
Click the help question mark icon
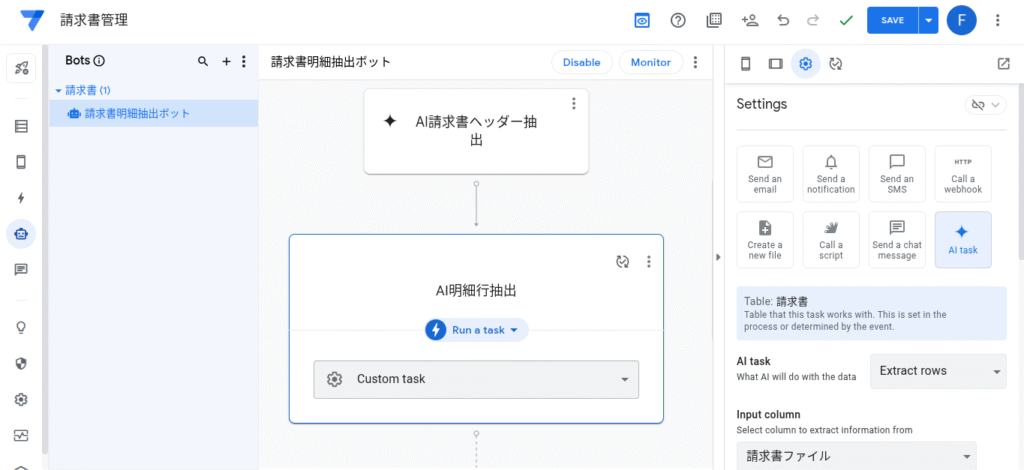[678, 20]
